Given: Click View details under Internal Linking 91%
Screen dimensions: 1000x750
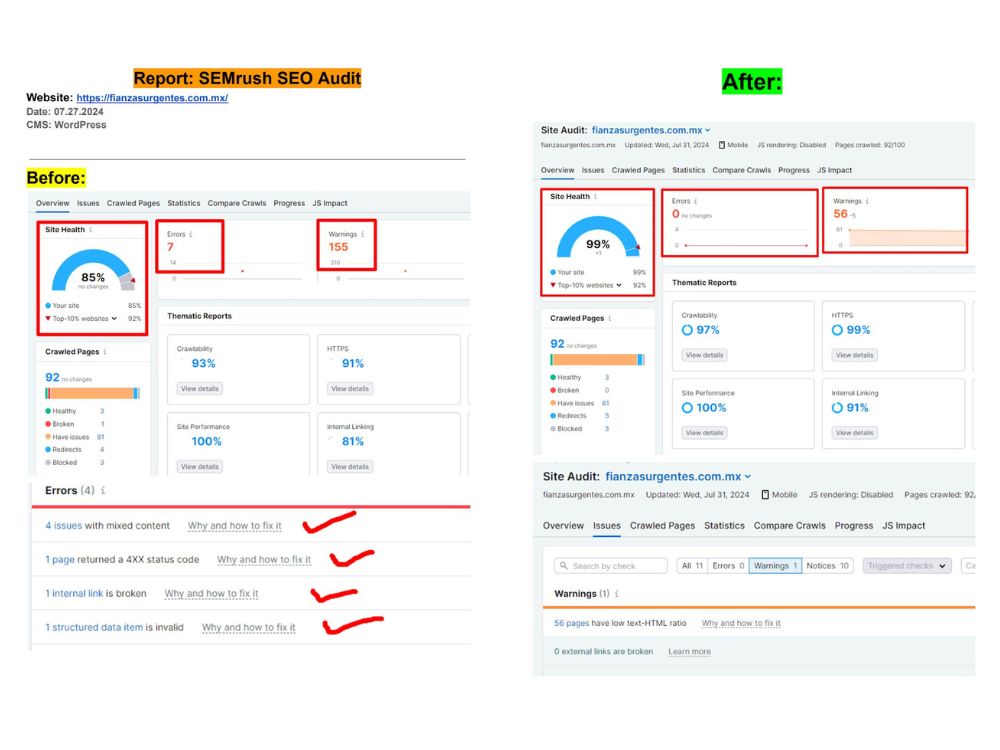Looking at the screenshot, I should tap(855, 433).
